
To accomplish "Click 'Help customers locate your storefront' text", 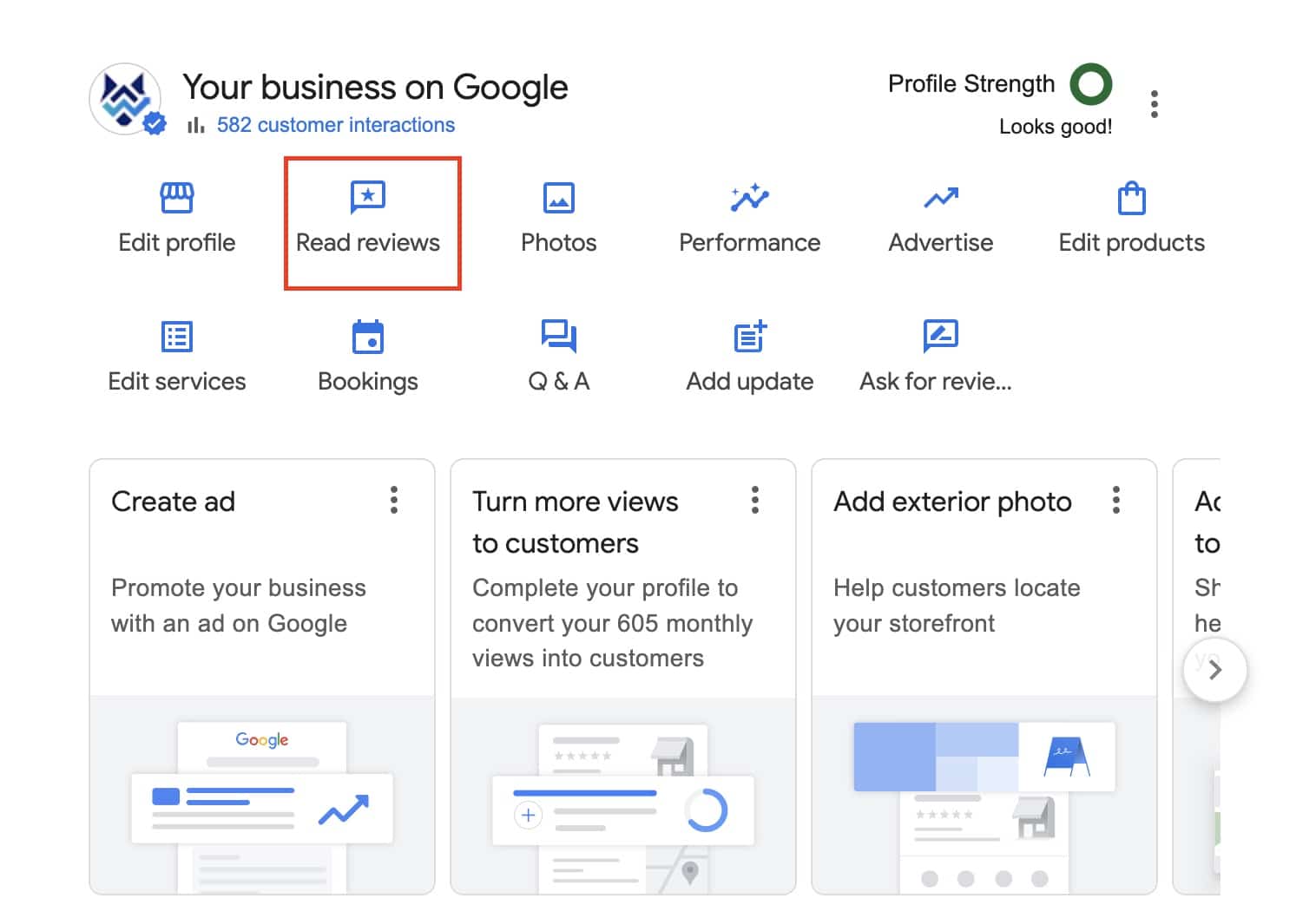I will pos(957,606).
